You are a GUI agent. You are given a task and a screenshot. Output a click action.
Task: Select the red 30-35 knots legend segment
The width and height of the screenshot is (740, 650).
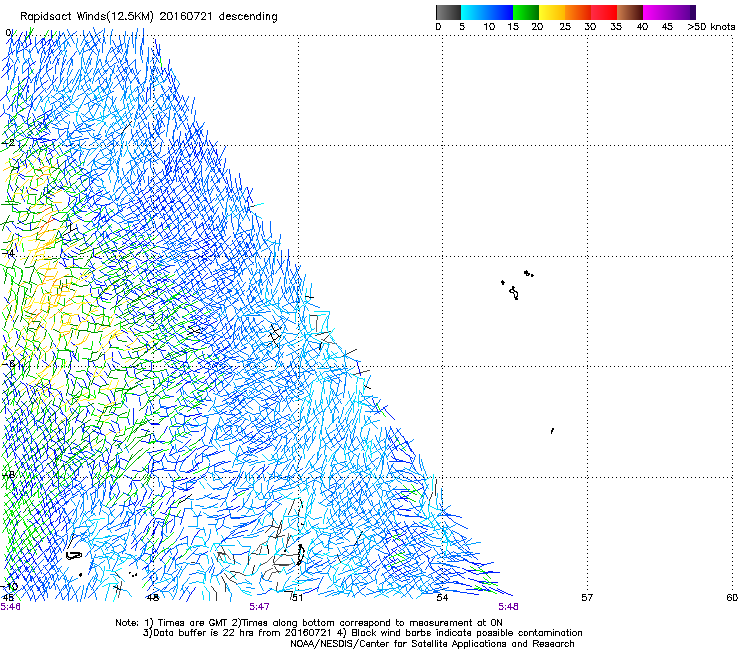pos(604,12)
